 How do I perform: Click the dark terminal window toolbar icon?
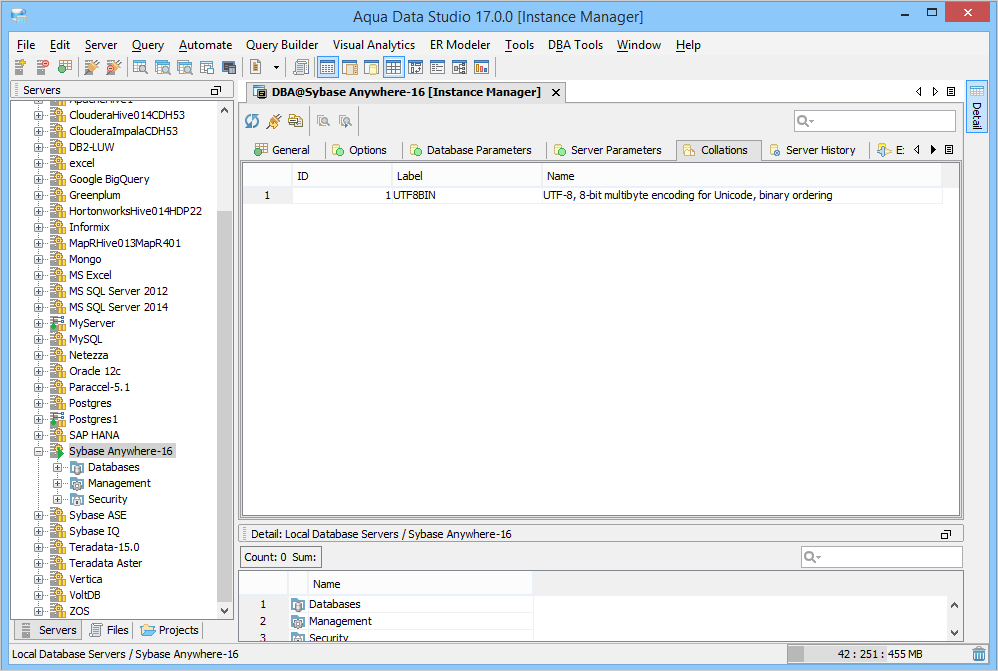(229, 67)
